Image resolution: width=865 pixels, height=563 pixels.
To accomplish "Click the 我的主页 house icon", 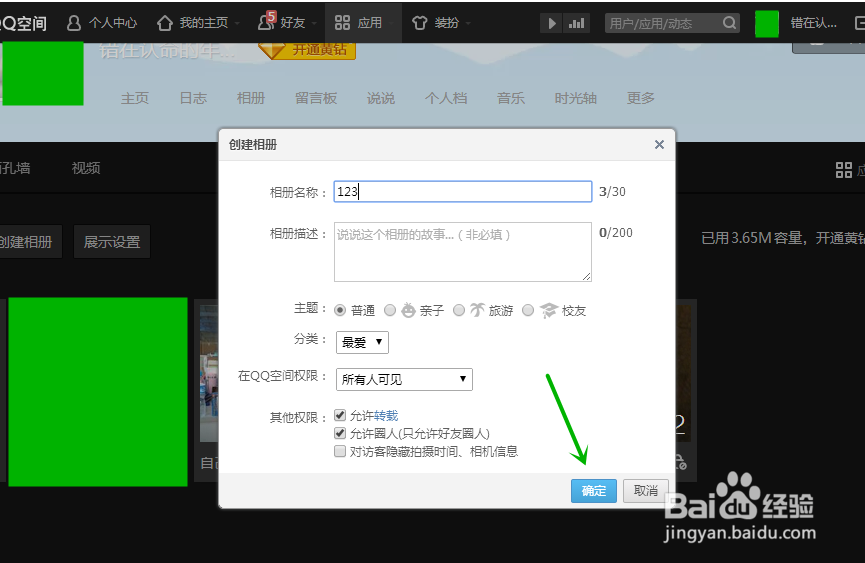I will (164, 23).
